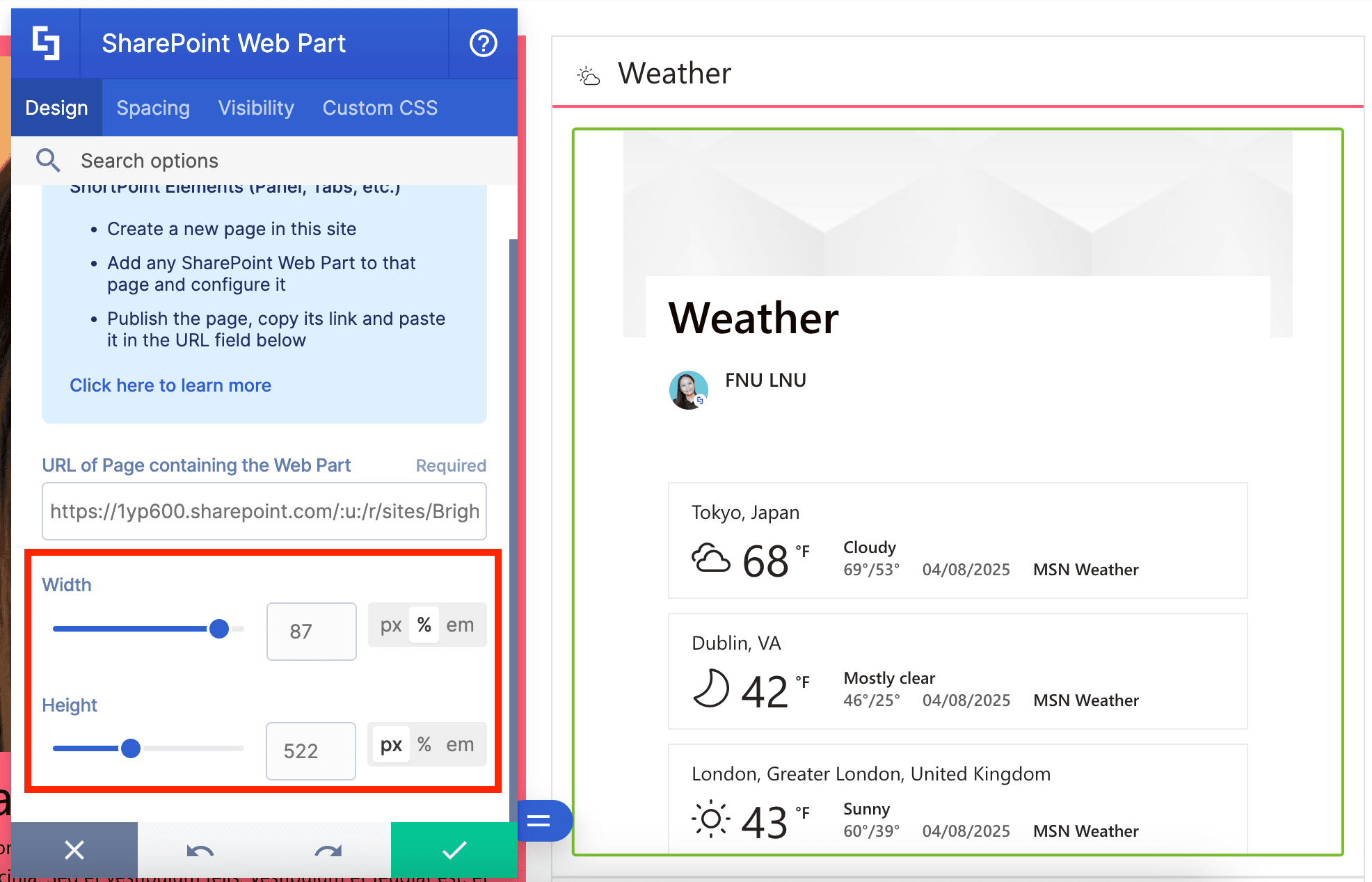Click the Required label
This screenshot has width=1372, height=882.
451,465
